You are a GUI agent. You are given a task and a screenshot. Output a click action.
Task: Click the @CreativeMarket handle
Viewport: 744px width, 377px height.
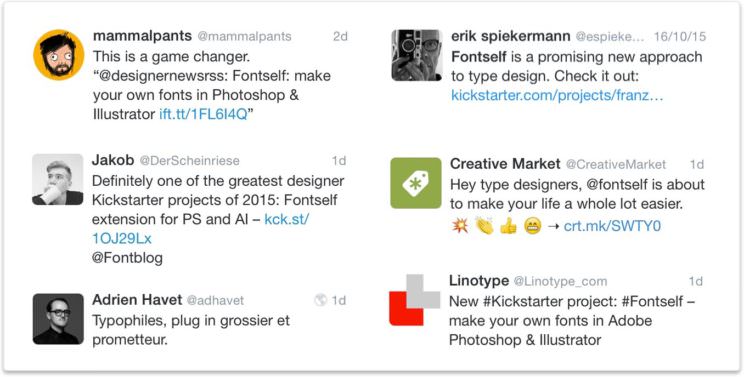pyautogui.click(x=616, y=165)
